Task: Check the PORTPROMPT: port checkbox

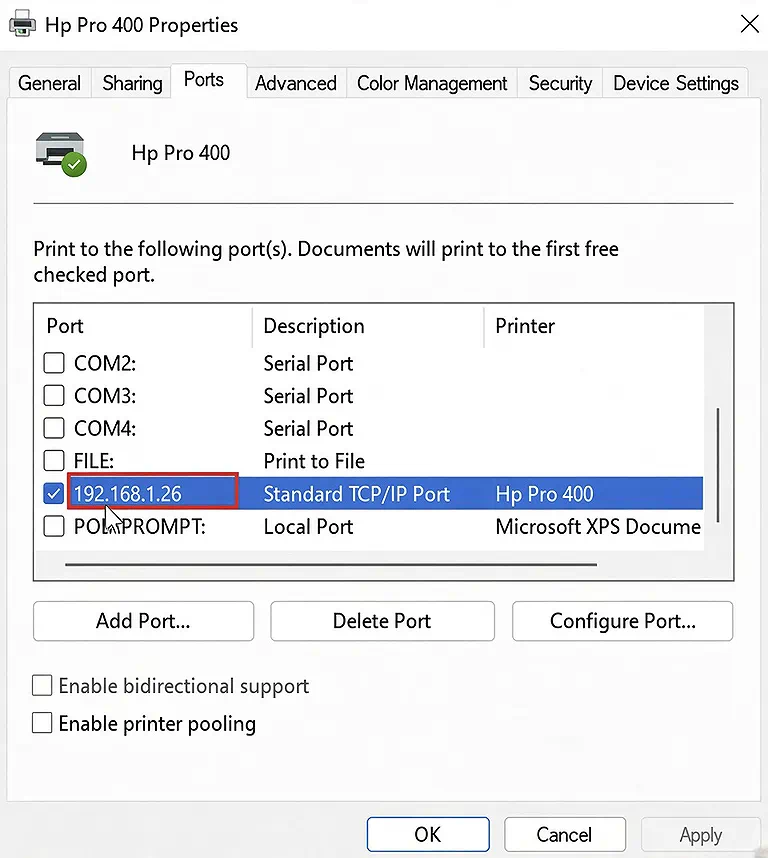Action: point(54,526)
